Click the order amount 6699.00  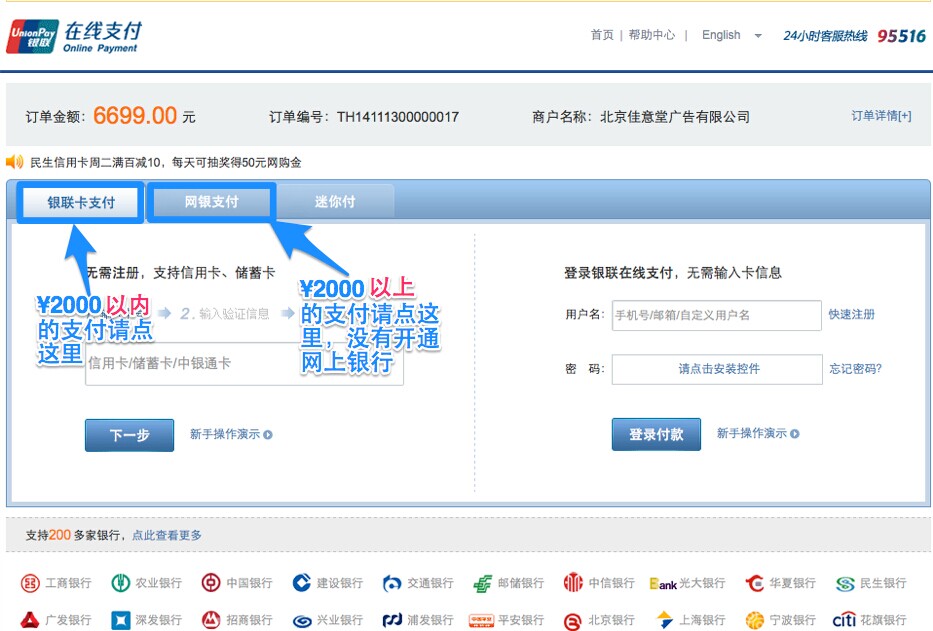135,115
